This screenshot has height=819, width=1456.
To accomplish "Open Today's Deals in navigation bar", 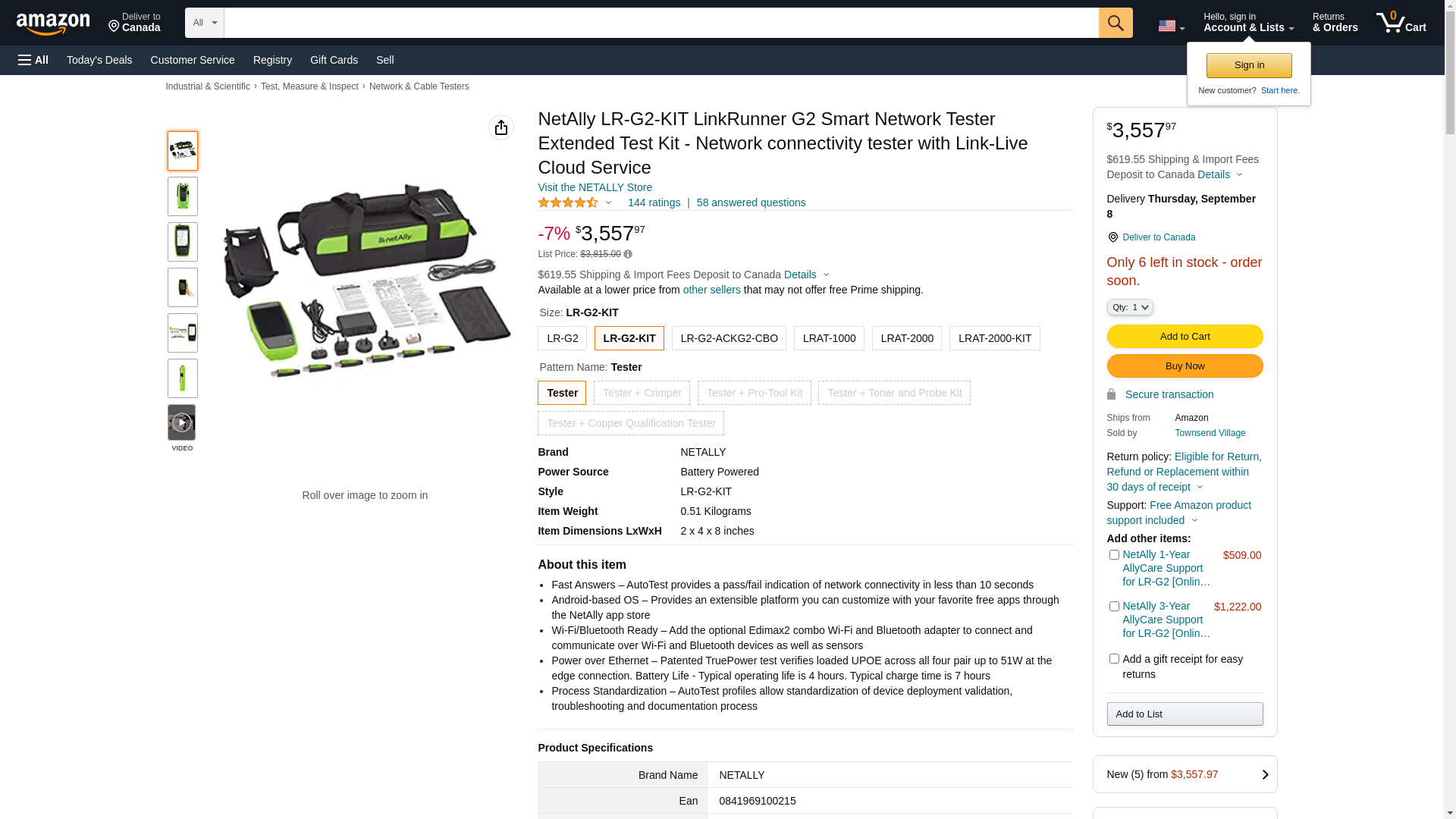I will (x=99, y=60).
